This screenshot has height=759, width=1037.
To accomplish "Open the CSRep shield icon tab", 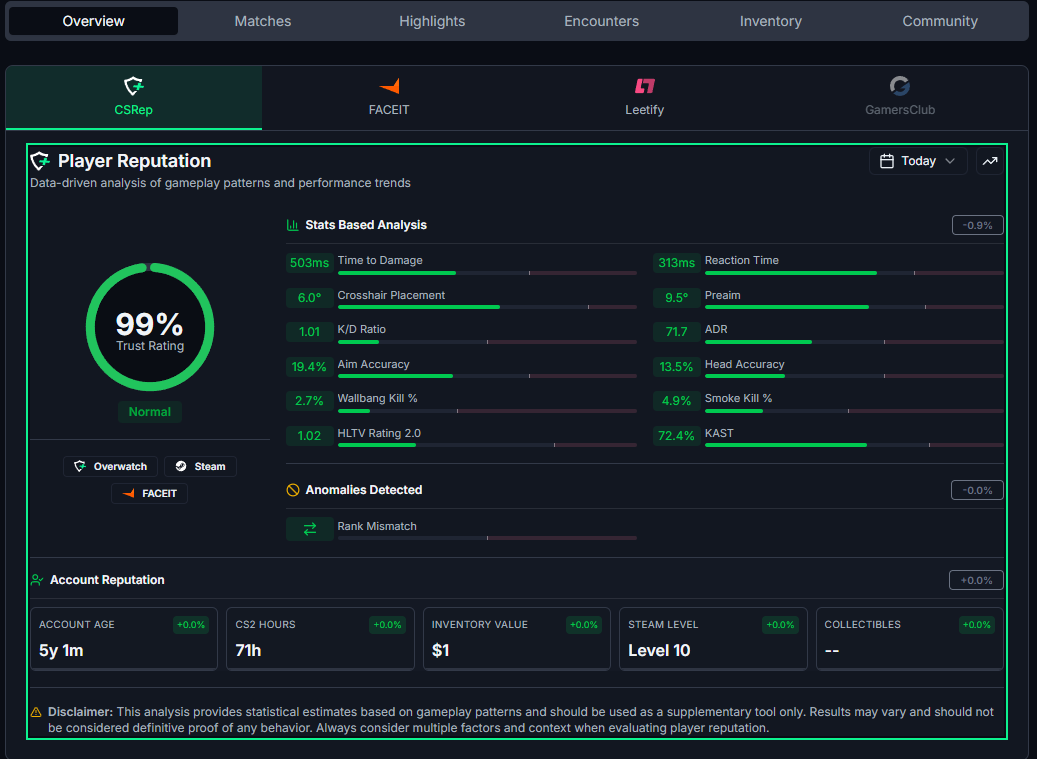I will tap(134, 85).
